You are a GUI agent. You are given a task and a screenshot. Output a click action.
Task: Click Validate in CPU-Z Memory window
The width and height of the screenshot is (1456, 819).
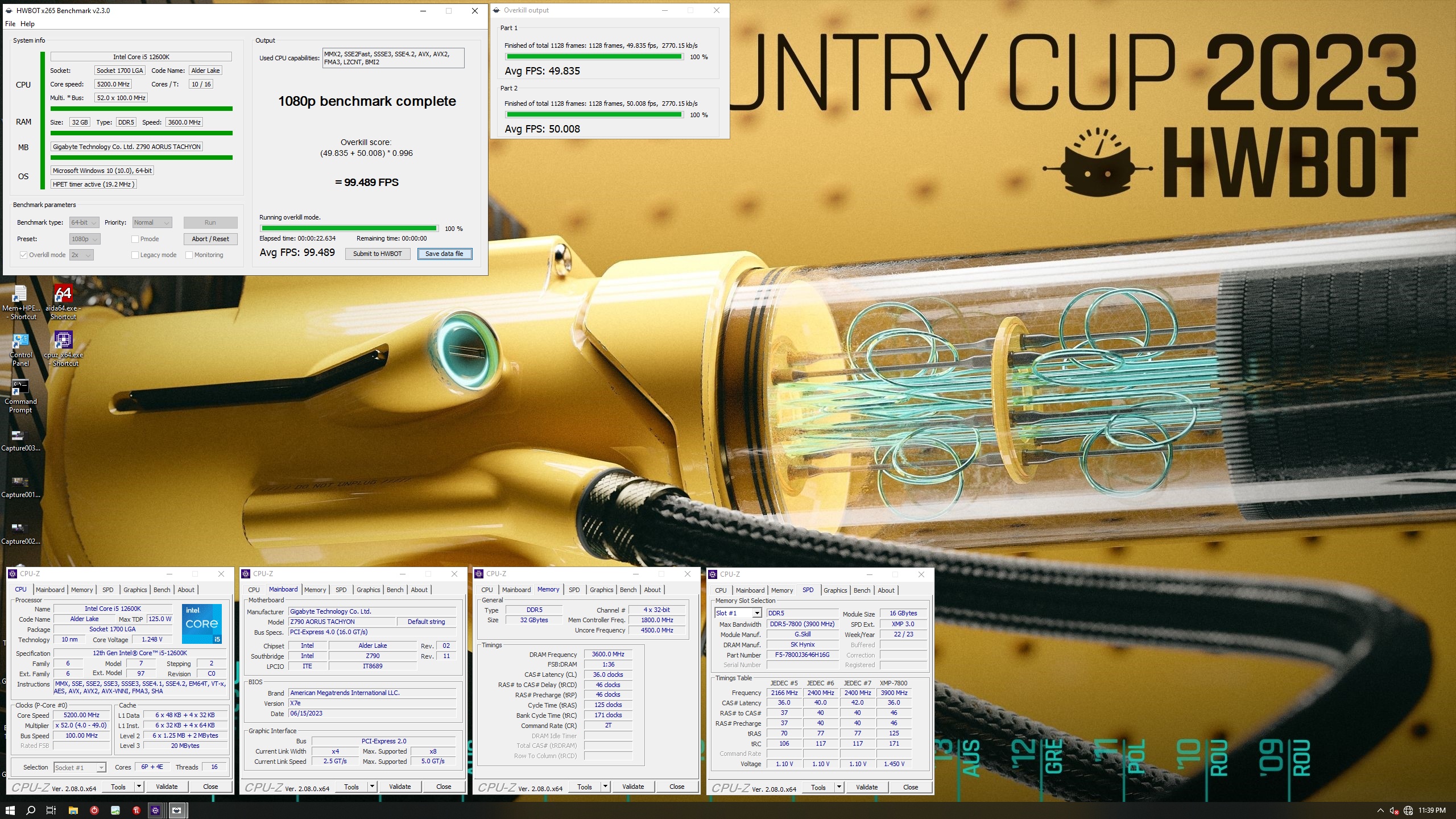pyautogui.click(x=632, y=787)
